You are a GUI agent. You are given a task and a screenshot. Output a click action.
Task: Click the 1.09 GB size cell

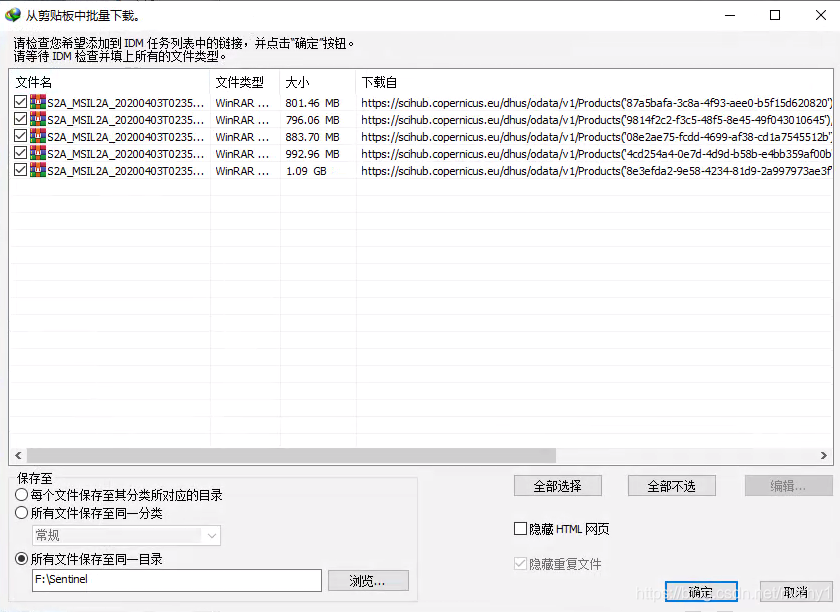pos(306,171)
